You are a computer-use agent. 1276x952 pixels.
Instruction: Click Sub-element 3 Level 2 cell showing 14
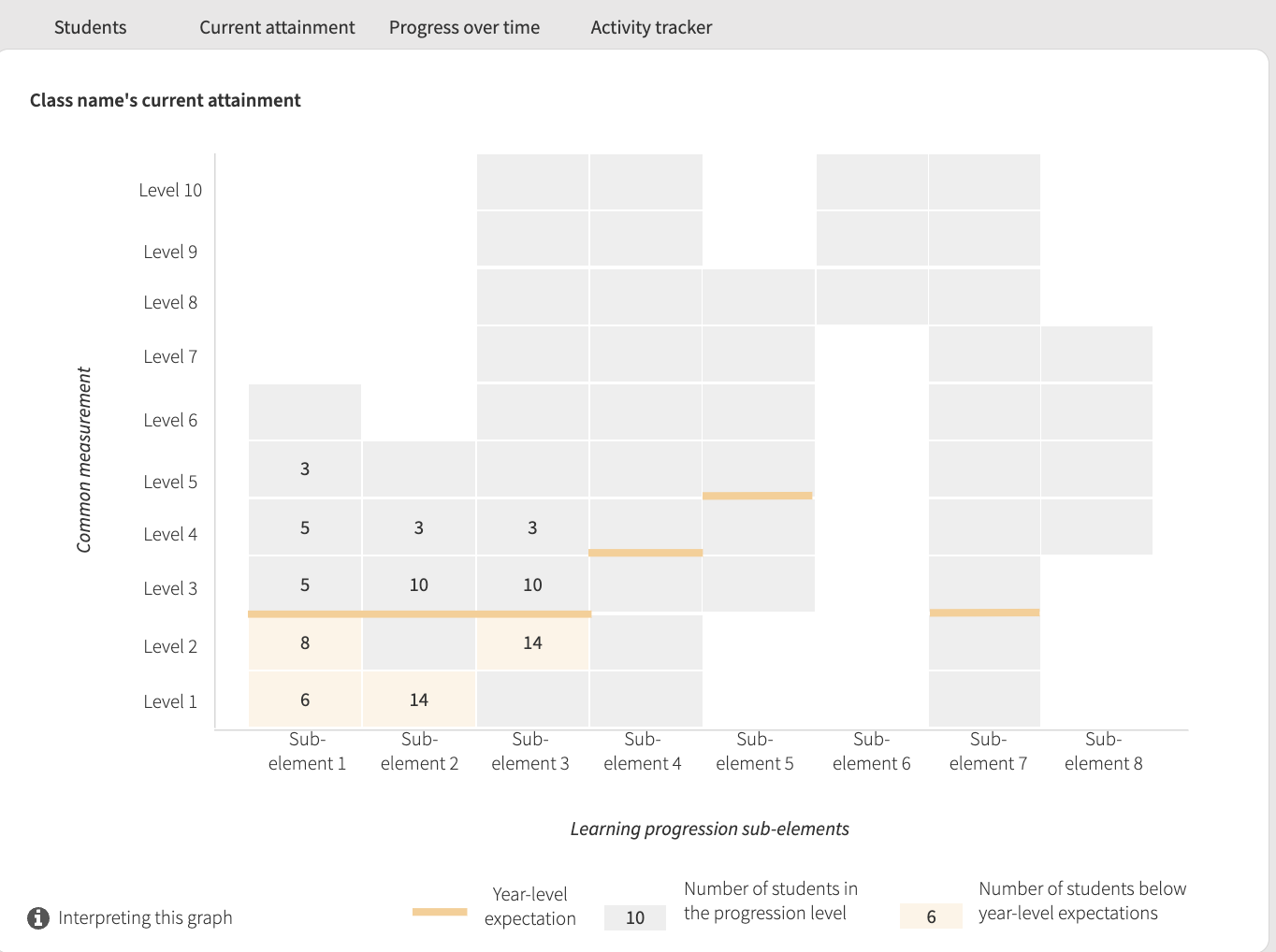click(x=533, y=643)
